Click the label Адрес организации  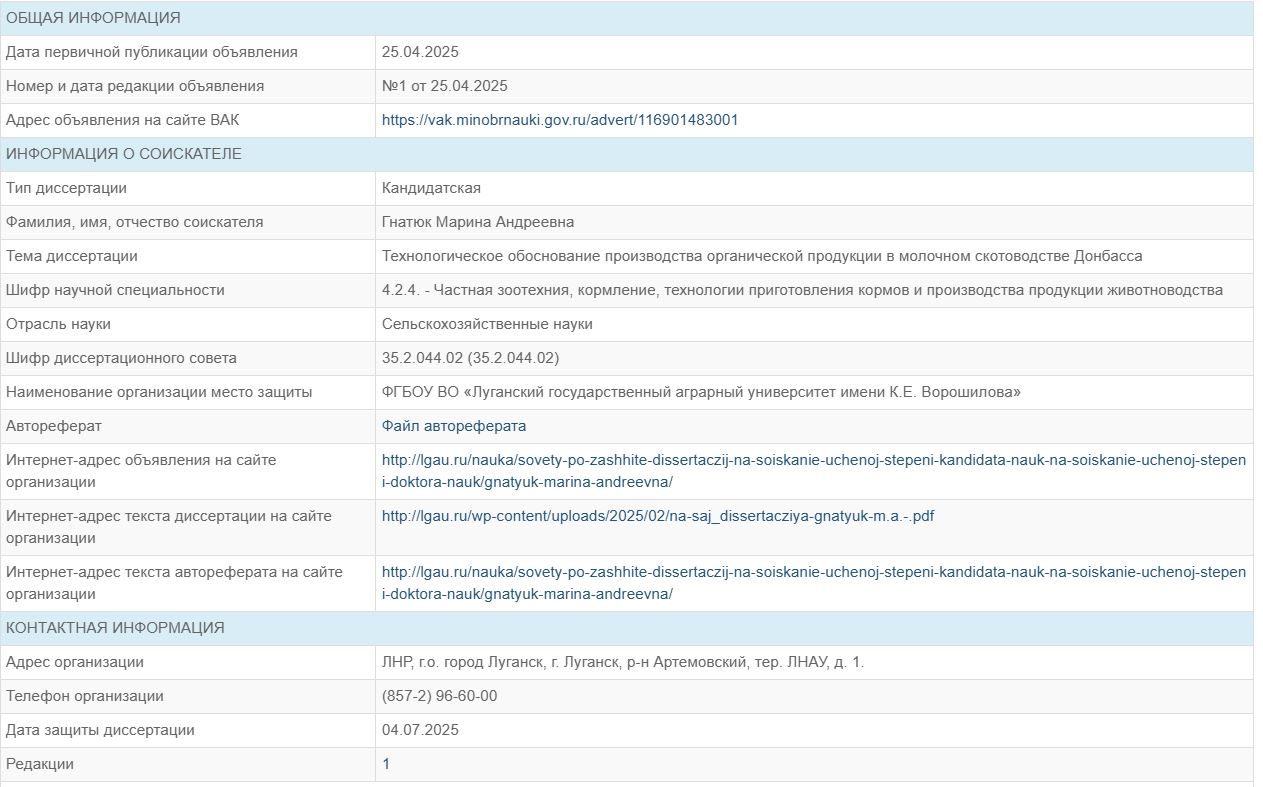coord(75,662)
